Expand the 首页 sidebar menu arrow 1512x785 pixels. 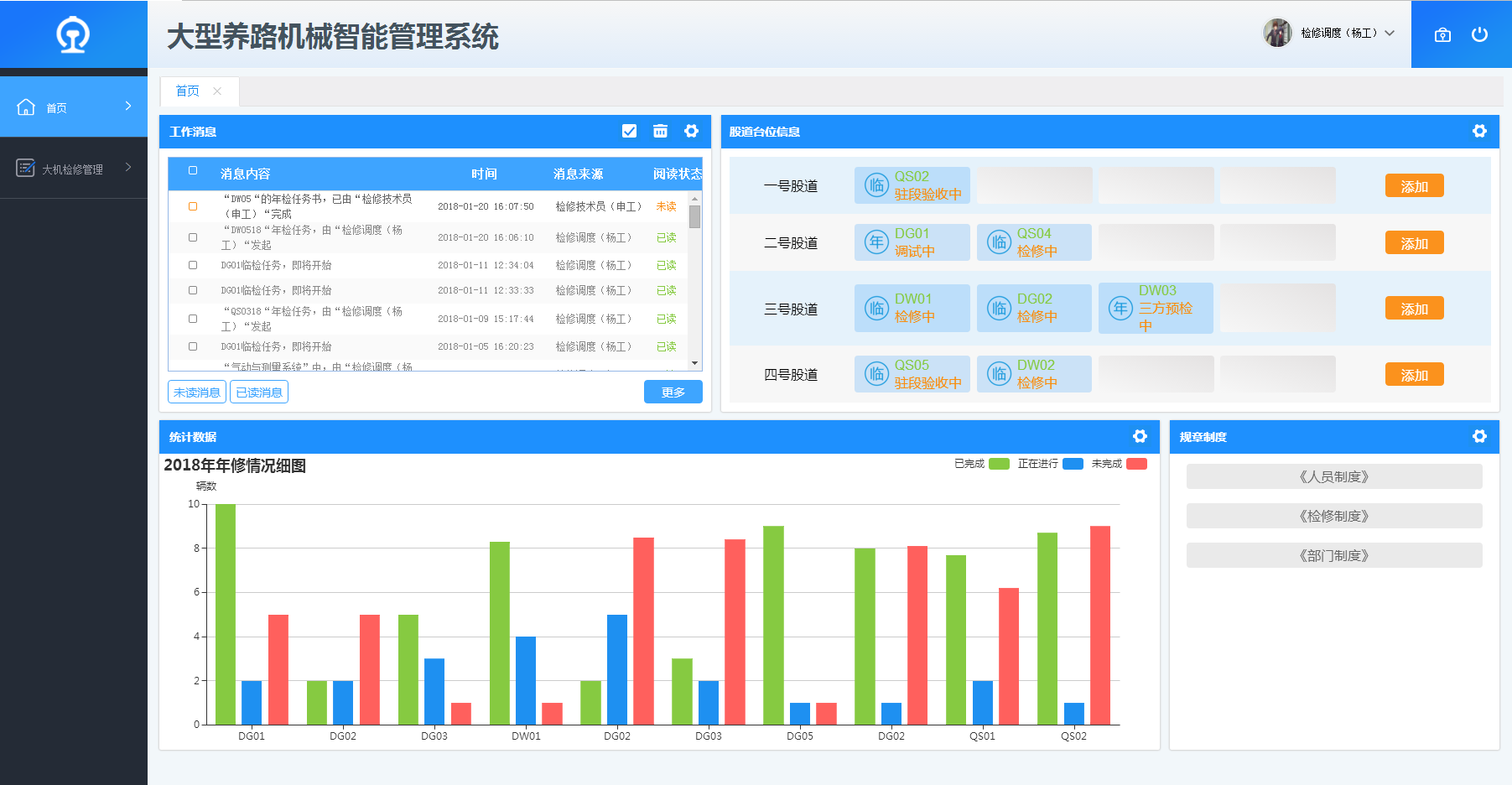pos(127,106)
